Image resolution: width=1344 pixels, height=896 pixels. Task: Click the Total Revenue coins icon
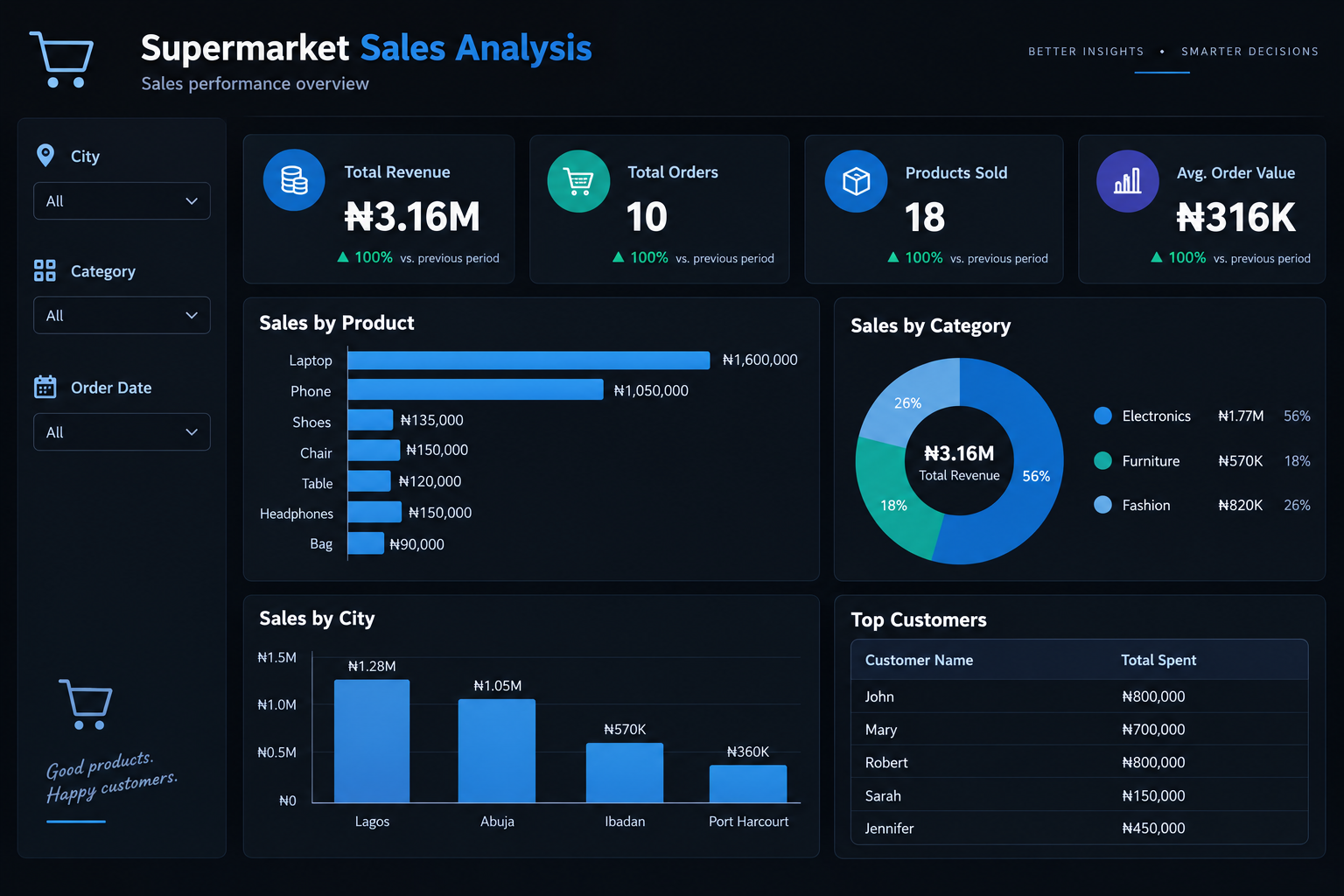click(x=294, y=180)
